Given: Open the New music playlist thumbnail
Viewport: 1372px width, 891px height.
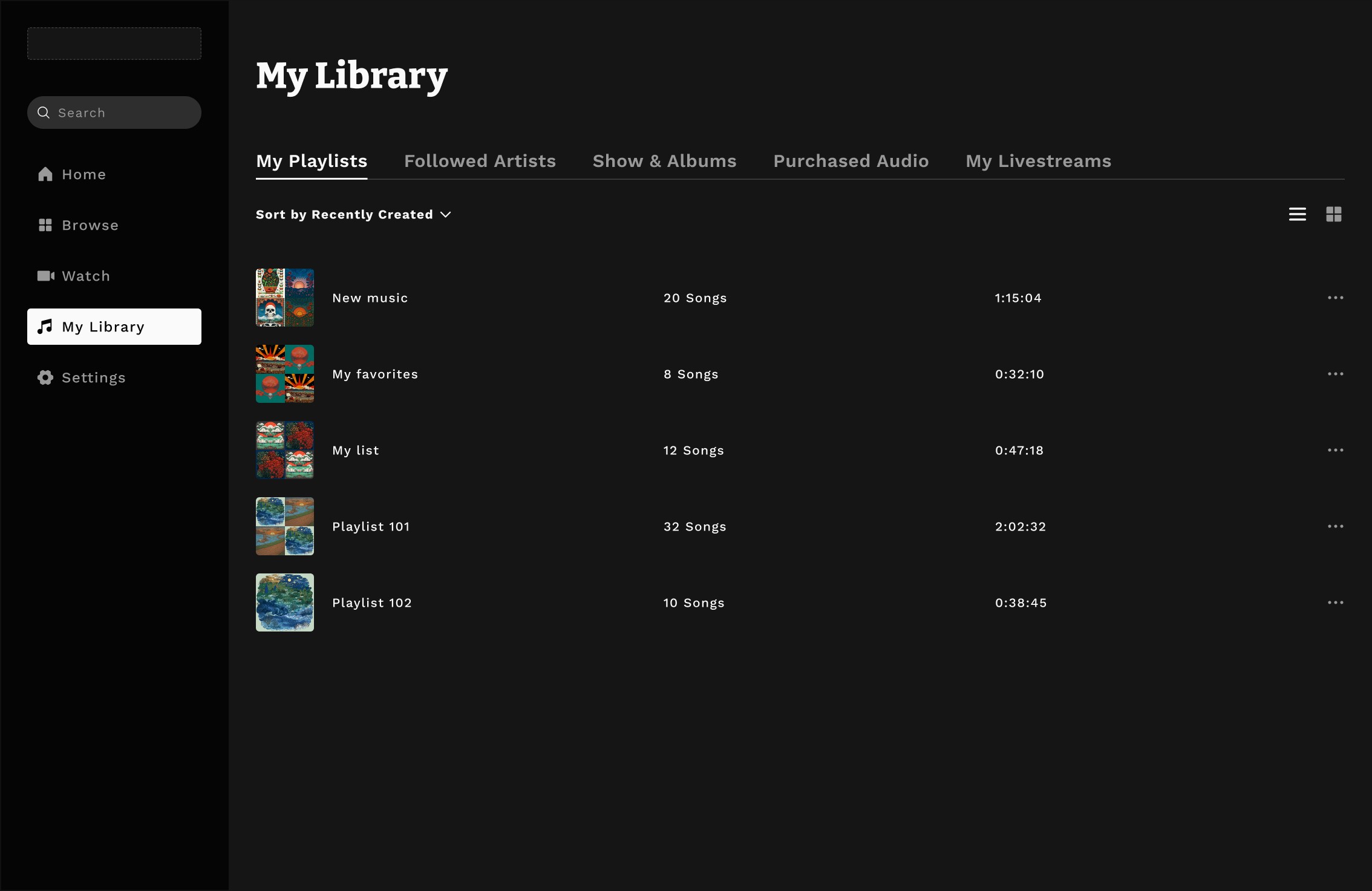Looking at the screenshot, I should (284, 298).
